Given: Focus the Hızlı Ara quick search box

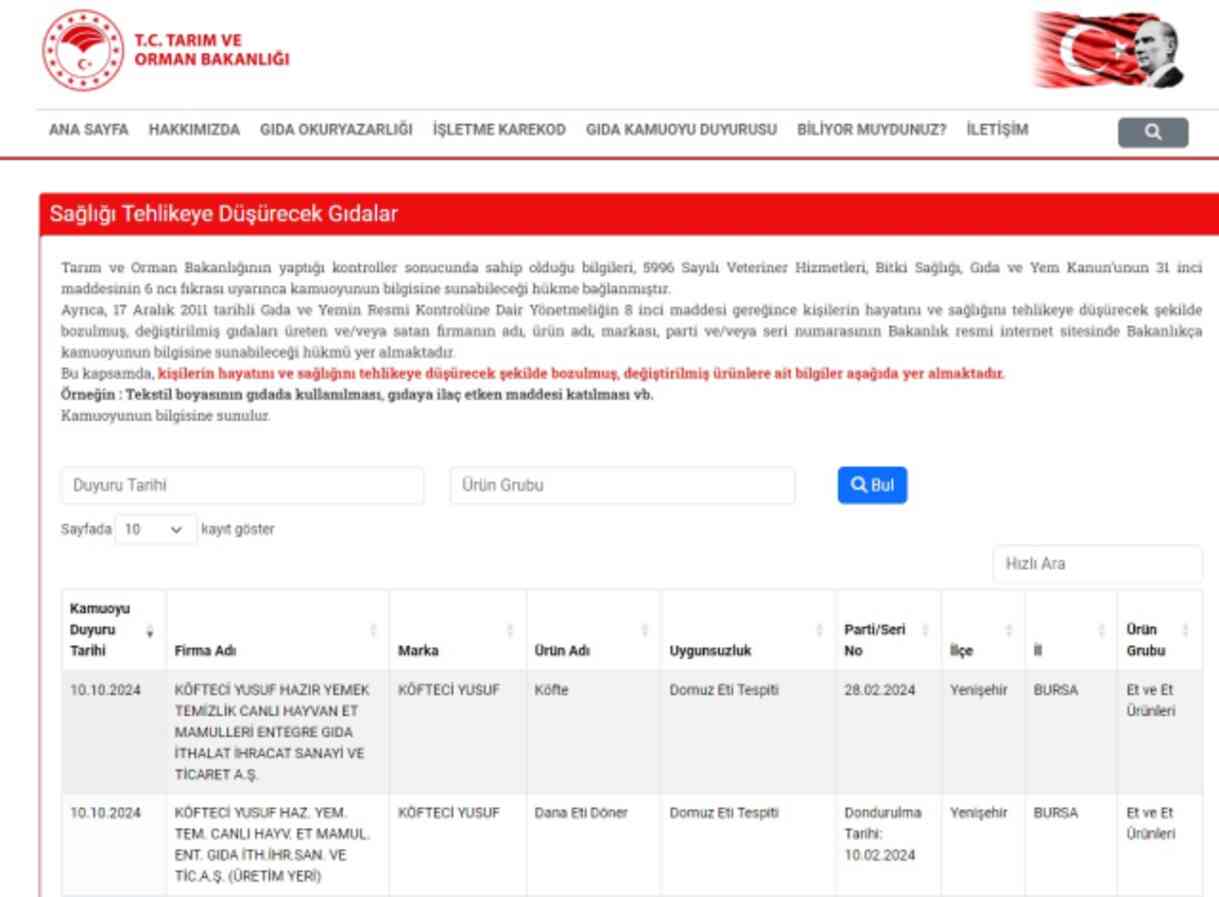Looking at the screenshot, I should pyautogui.click(x=1097, y=564).
